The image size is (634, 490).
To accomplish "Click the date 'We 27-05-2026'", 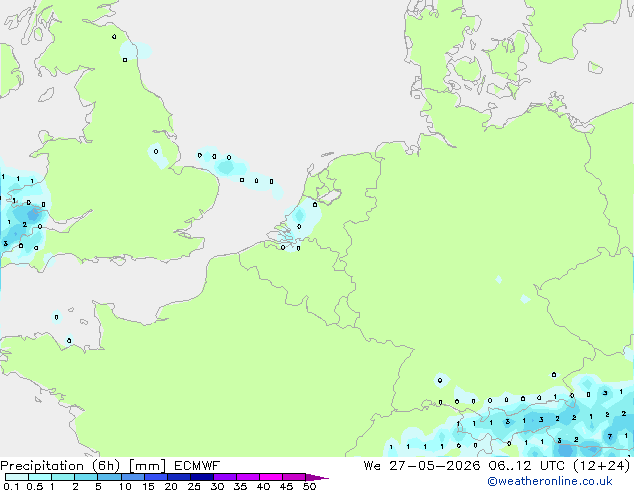I will [x=422, y=466].
